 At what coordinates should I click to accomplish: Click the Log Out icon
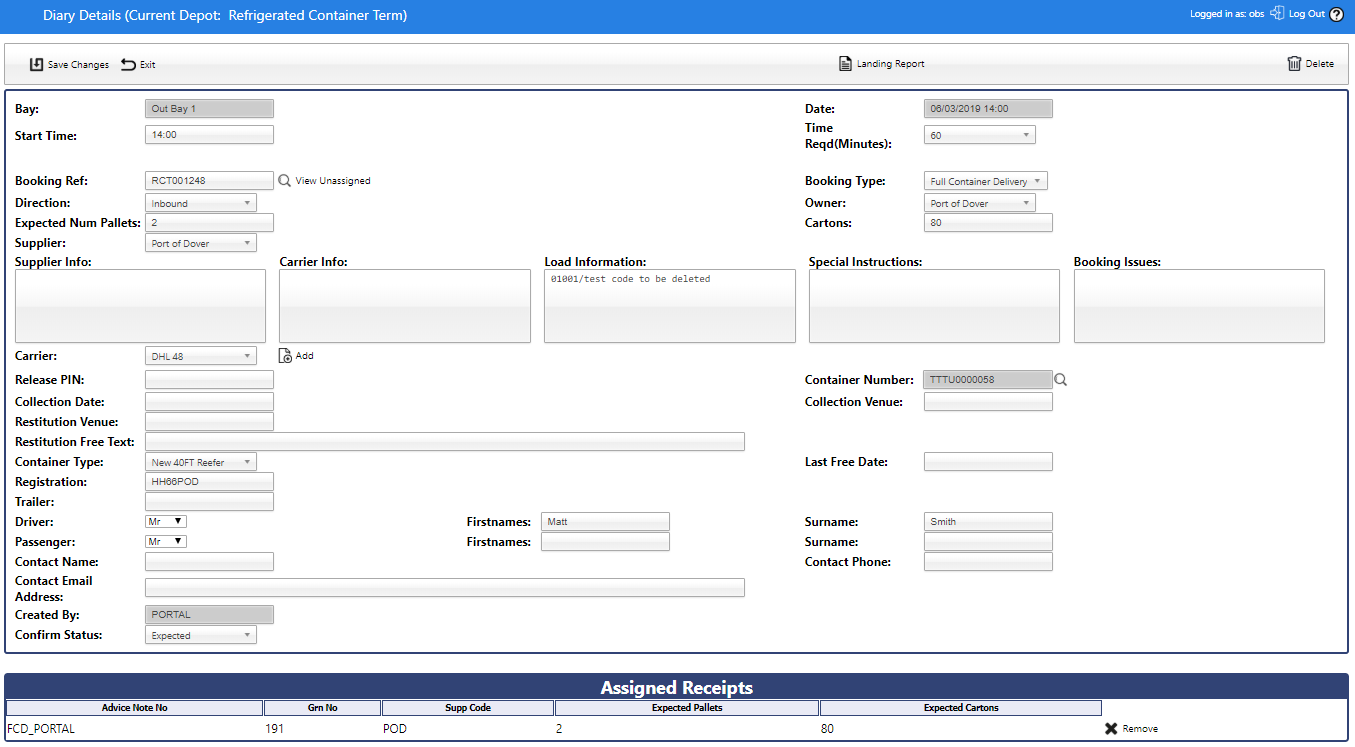(x=1277, y=14)
